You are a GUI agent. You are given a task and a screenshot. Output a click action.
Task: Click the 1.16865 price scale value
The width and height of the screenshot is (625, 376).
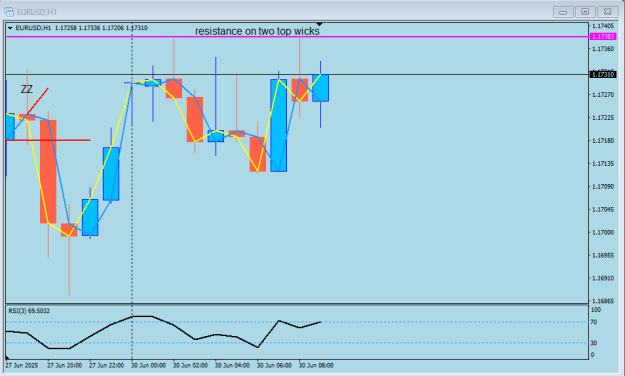[603, 301]
